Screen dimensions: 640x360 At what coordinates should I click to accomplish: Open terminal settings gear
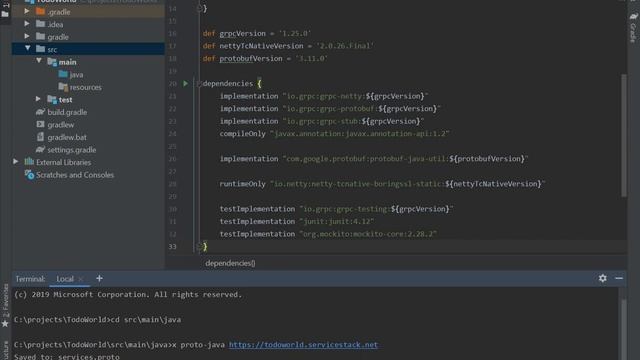(x=602, y=278)
